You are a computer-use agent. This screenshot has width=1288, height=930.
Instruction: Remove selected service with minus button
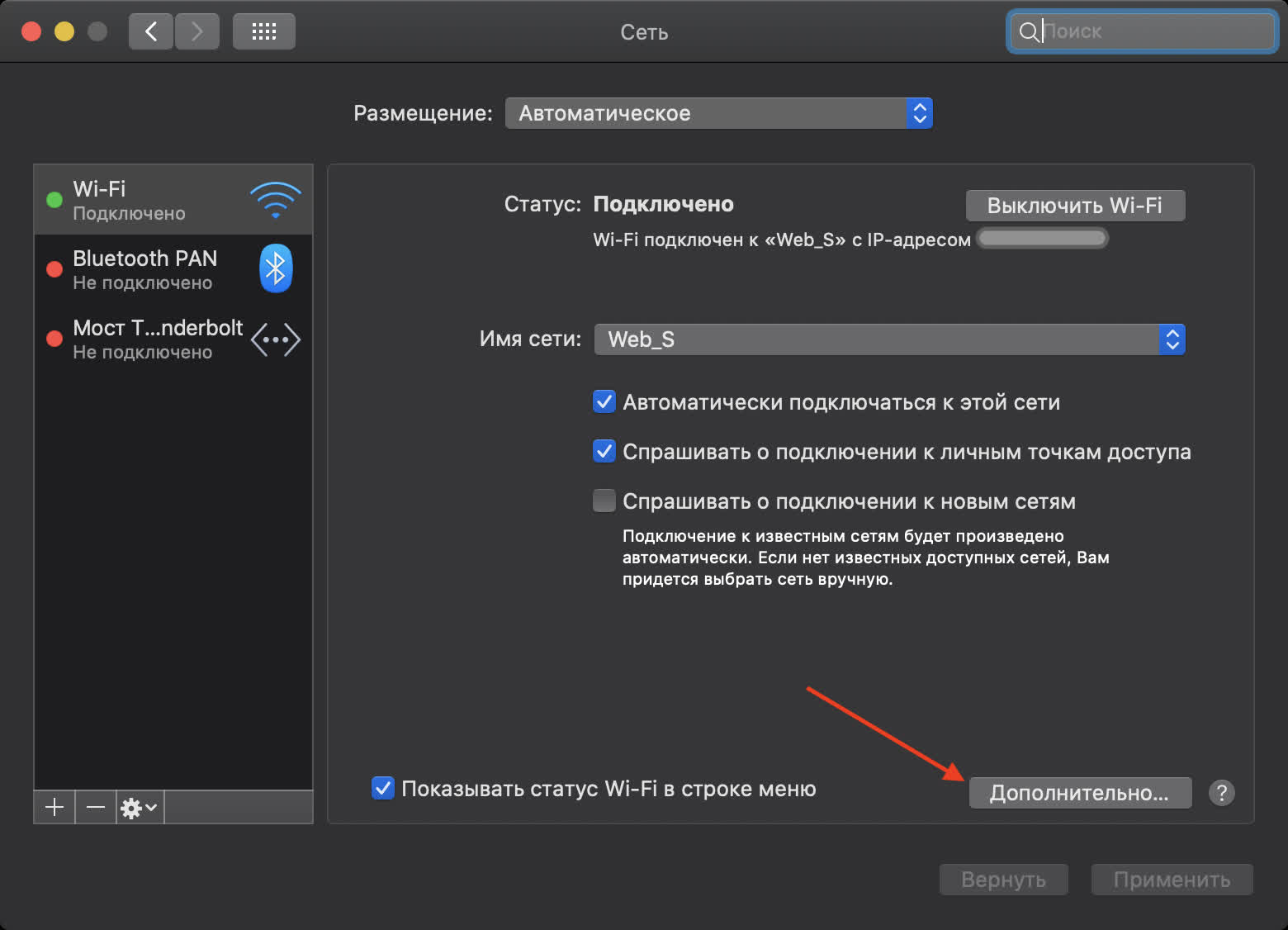[x=96, y=807]
